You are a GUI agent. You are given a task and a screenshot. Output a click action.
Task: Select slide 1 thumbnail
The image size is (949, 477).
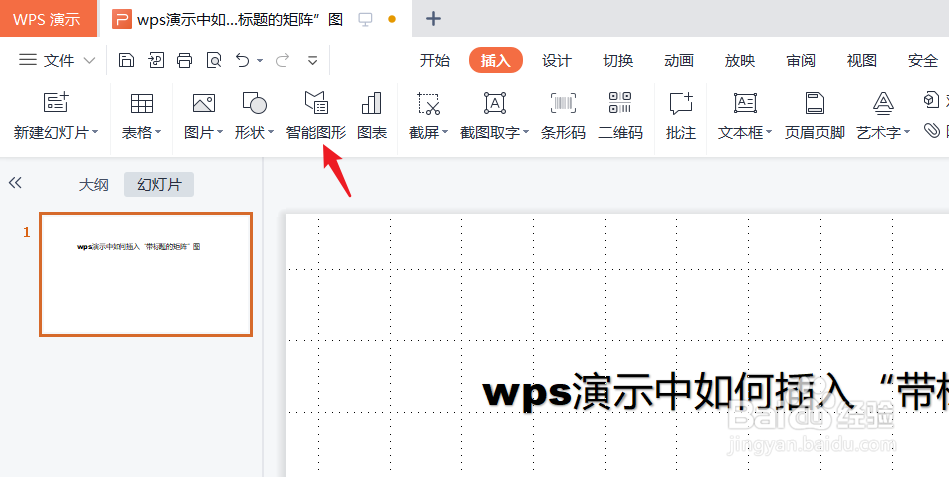pos(146,274)
